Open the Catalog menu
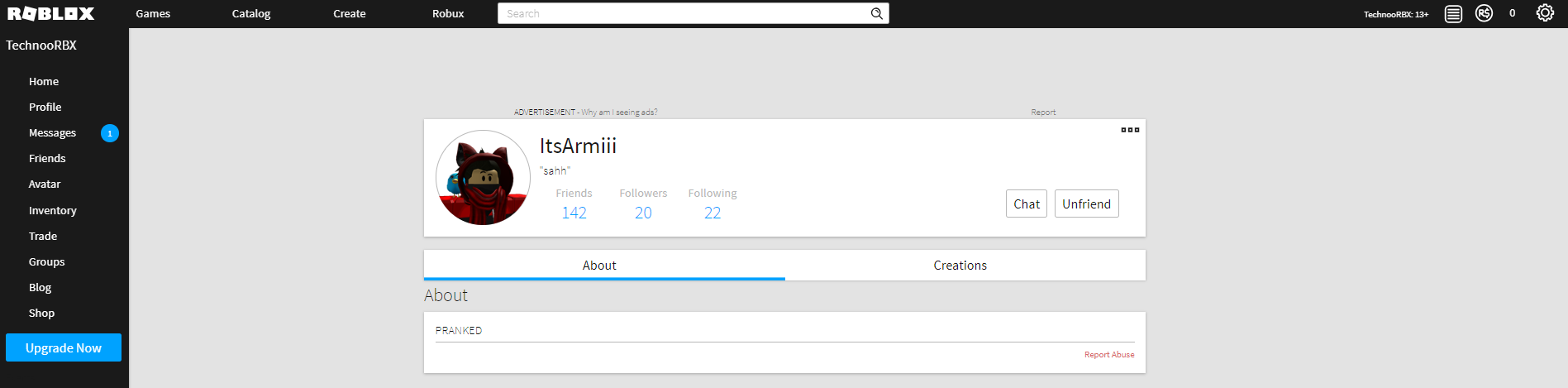Screen dimensions: 1568x388 click(251, 13)
